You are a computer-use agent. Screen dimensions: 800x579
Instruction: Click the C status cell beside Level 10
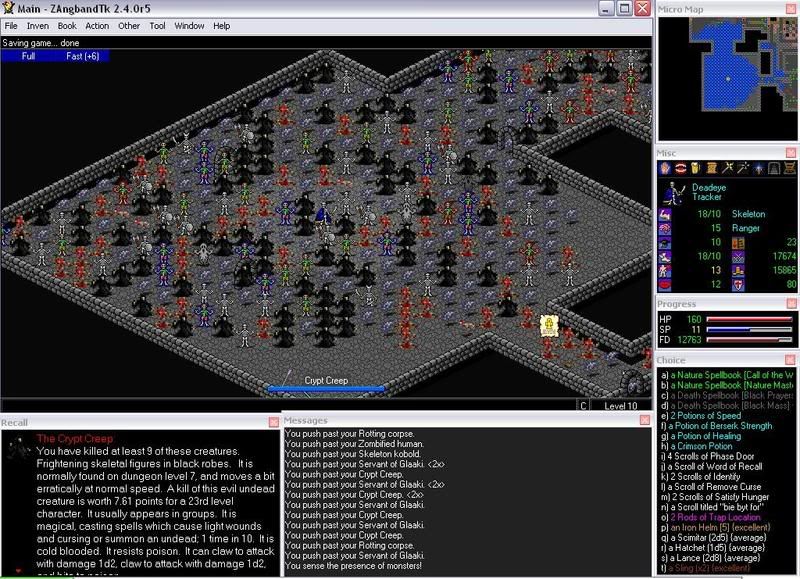pyautogui.click(x=583, y=406)
